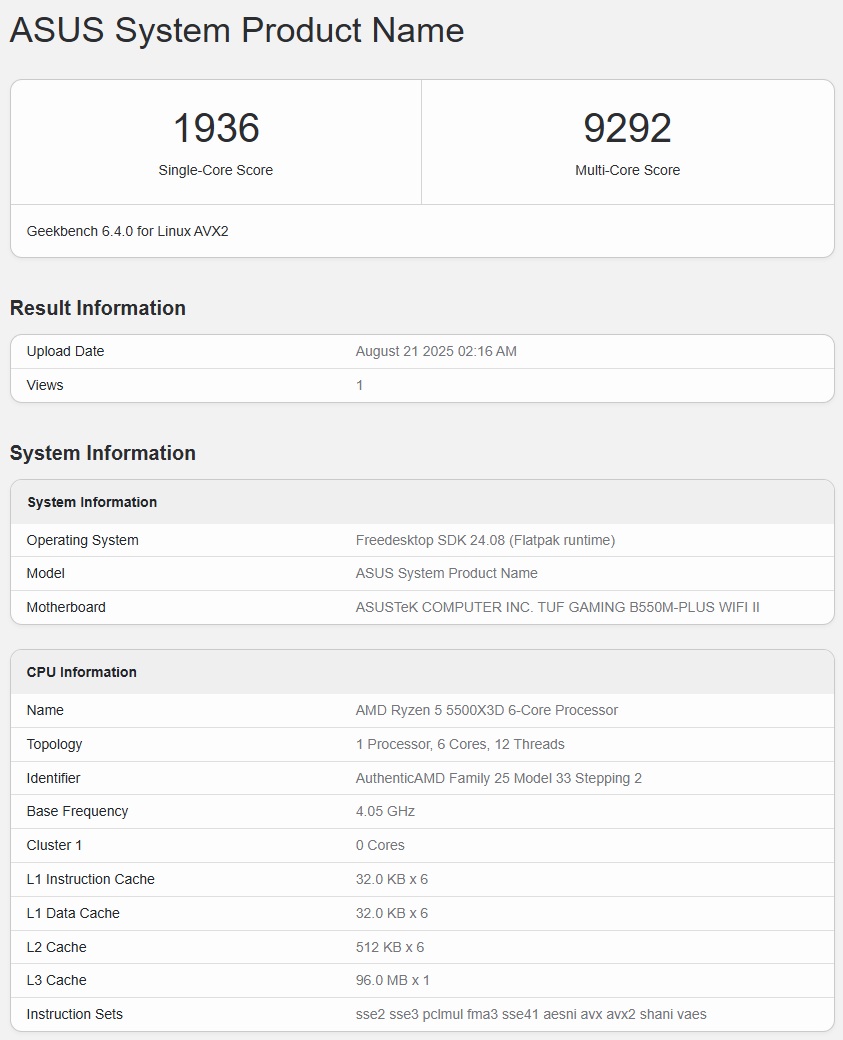
Task: Click the Cluster 1 row label
Action: (55, 845)
